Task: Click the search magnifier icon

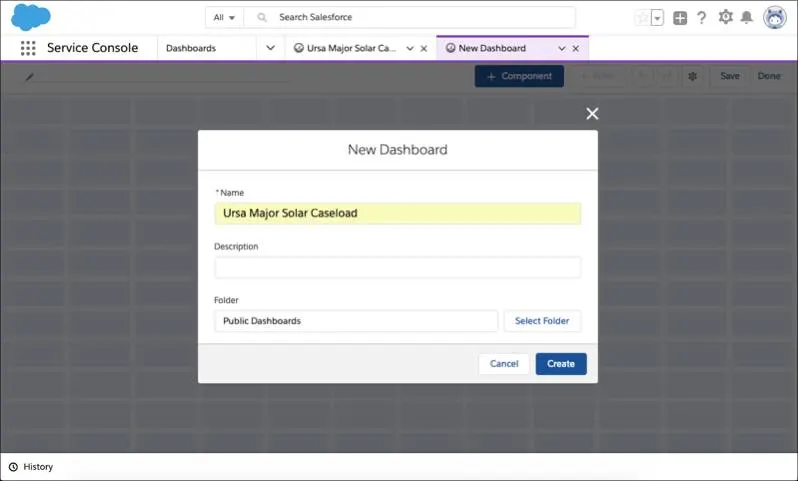Action: [262, 17]
